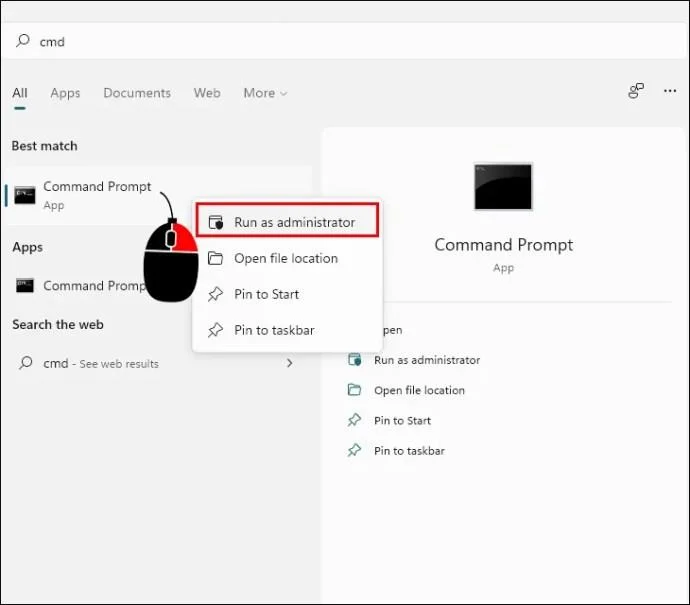Click the Command Prompt icon under Best match
The height and width of the screenshot is (605, 690).
point(25,195)
